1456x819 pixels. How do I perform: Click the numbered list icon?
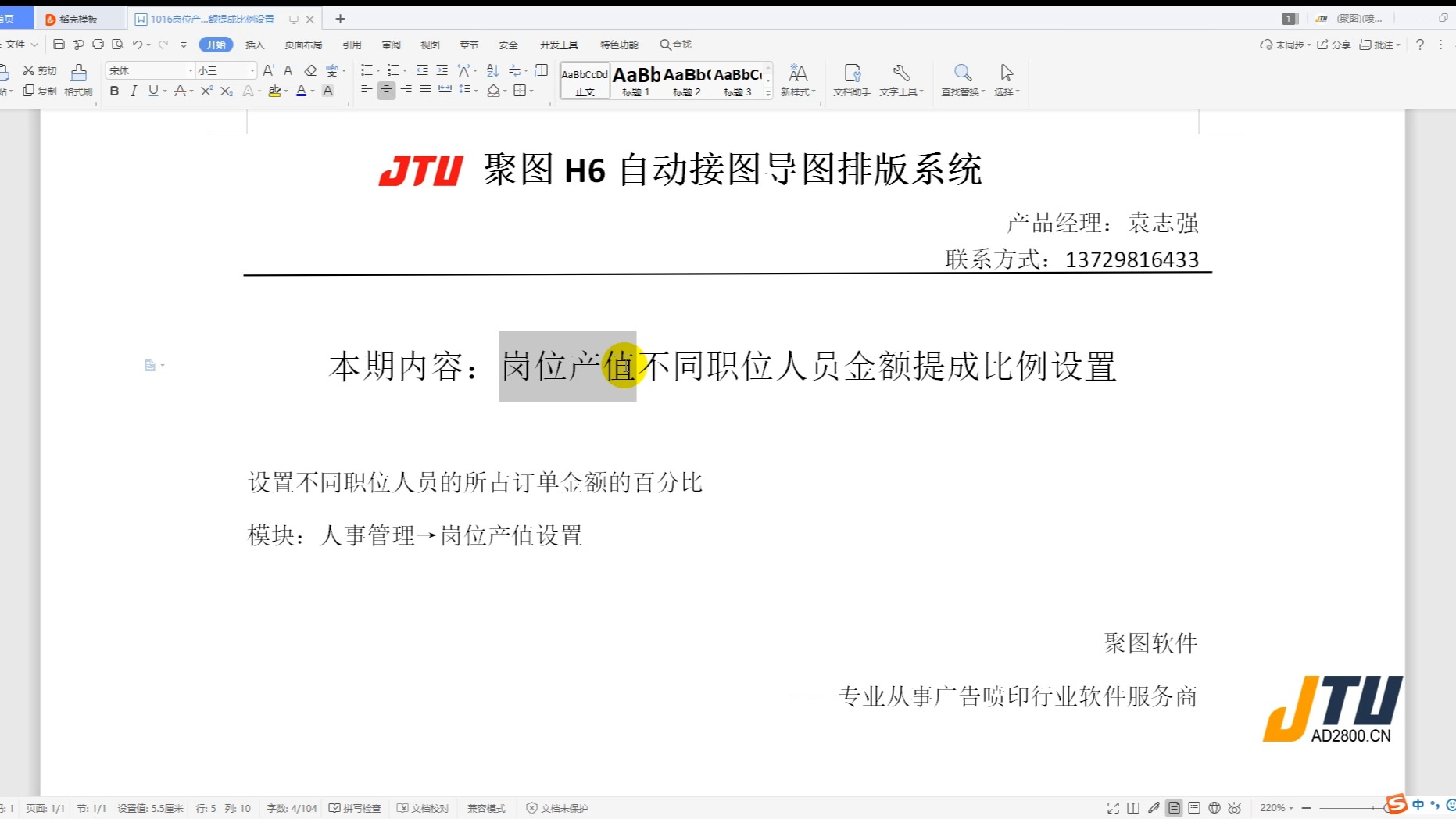pos(393,70)
